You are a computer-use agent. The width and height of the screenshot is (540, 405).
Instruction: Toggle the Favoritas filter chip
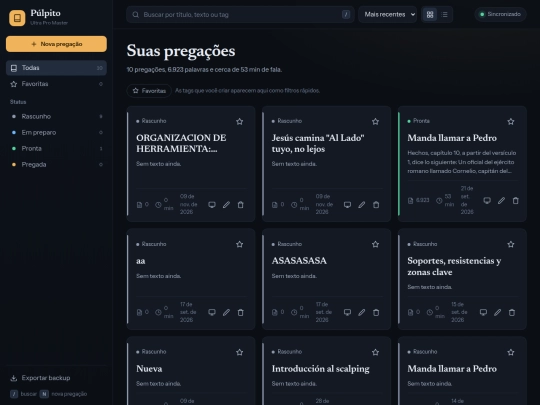pyautogui.click(x=149, y=91)
